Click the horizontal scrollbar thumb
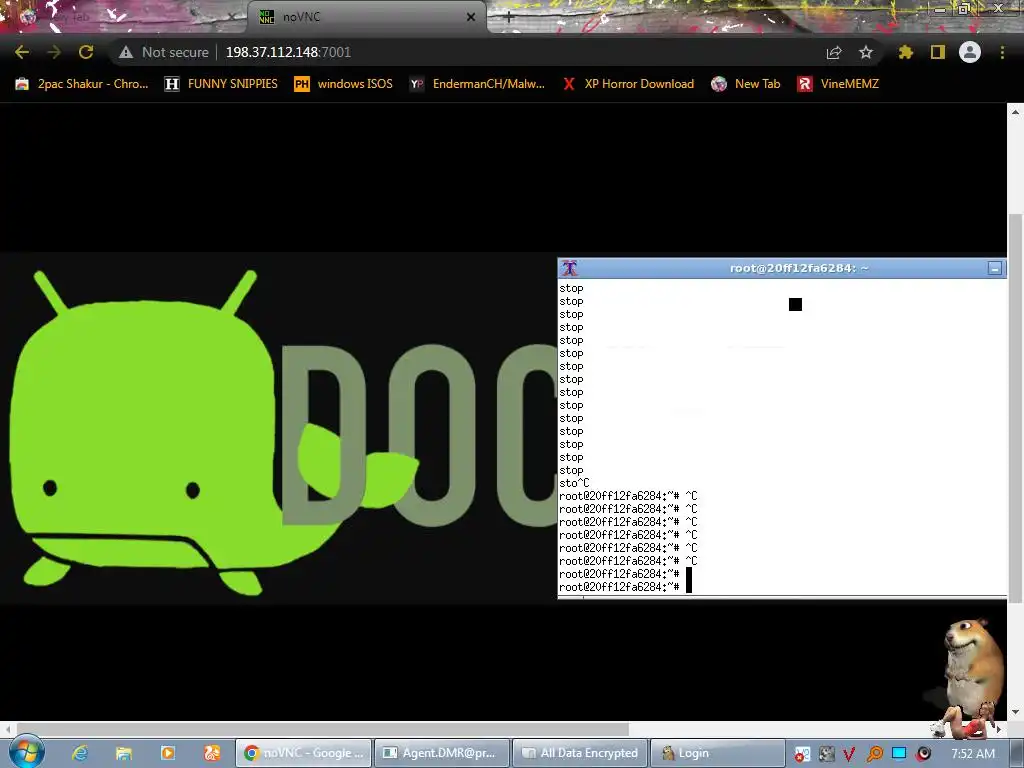The width and height of the screenshot is (1024, 768). point(323,729)
